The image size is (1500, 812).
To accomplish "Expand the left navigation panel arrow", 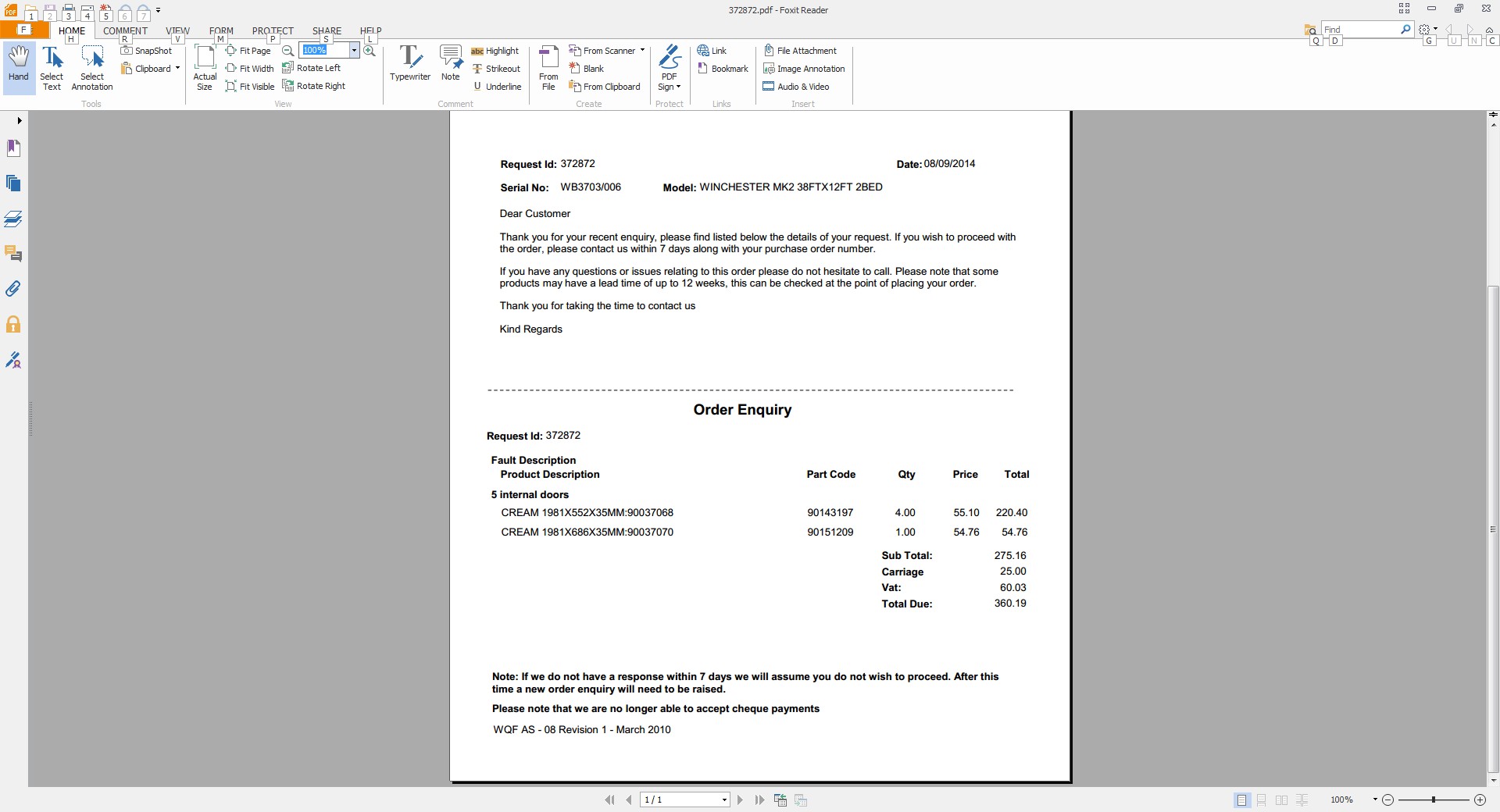I will point(19,120).
